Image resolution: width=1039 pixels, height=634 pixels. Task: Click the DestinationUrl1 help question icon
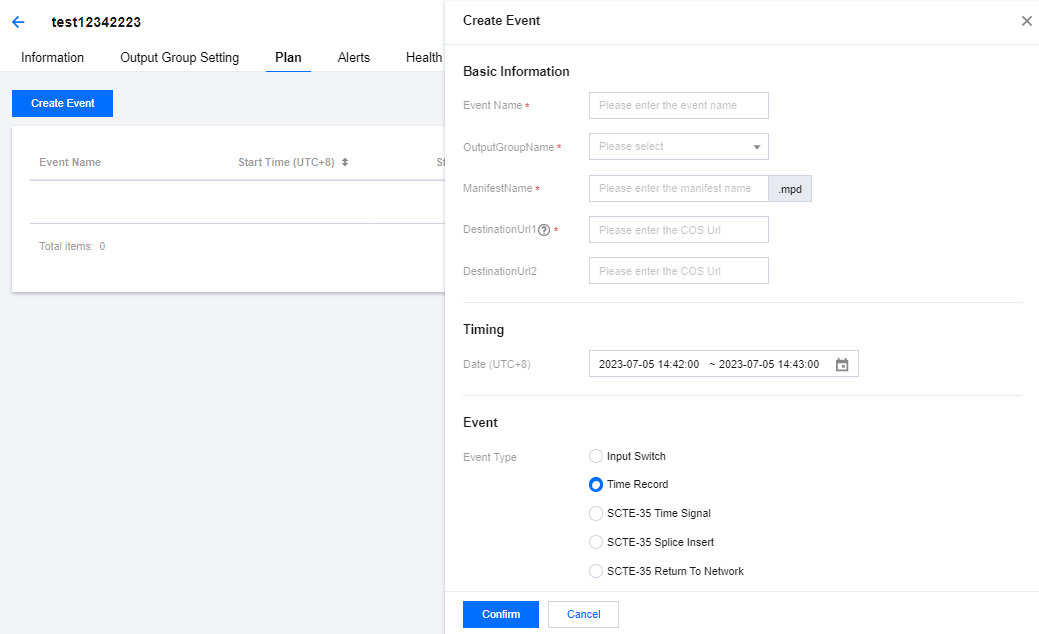coord(544,230)
